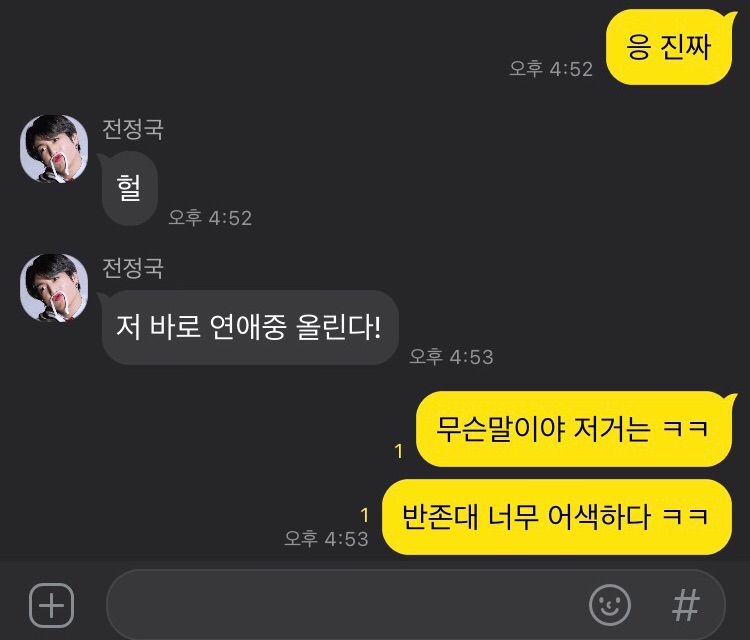Tap the hashtag search icon
The height and width of the screenshot is (640, 750).
coord(686,605)
